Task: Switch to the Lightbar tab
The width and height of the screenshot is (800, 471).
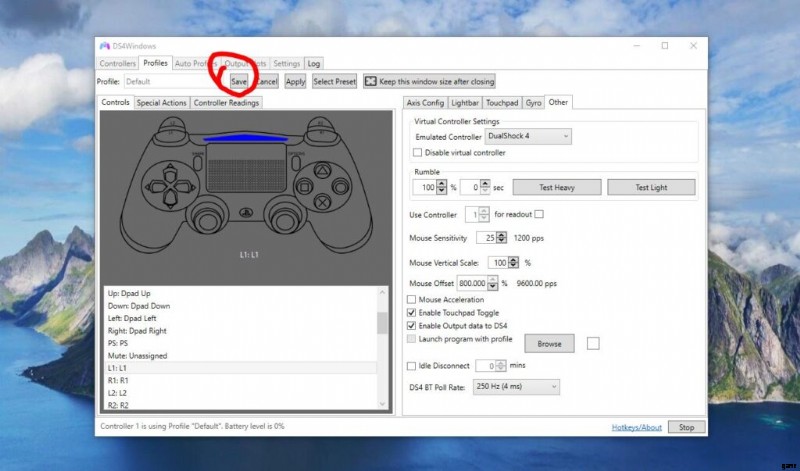Action: [x=465, y=102]
